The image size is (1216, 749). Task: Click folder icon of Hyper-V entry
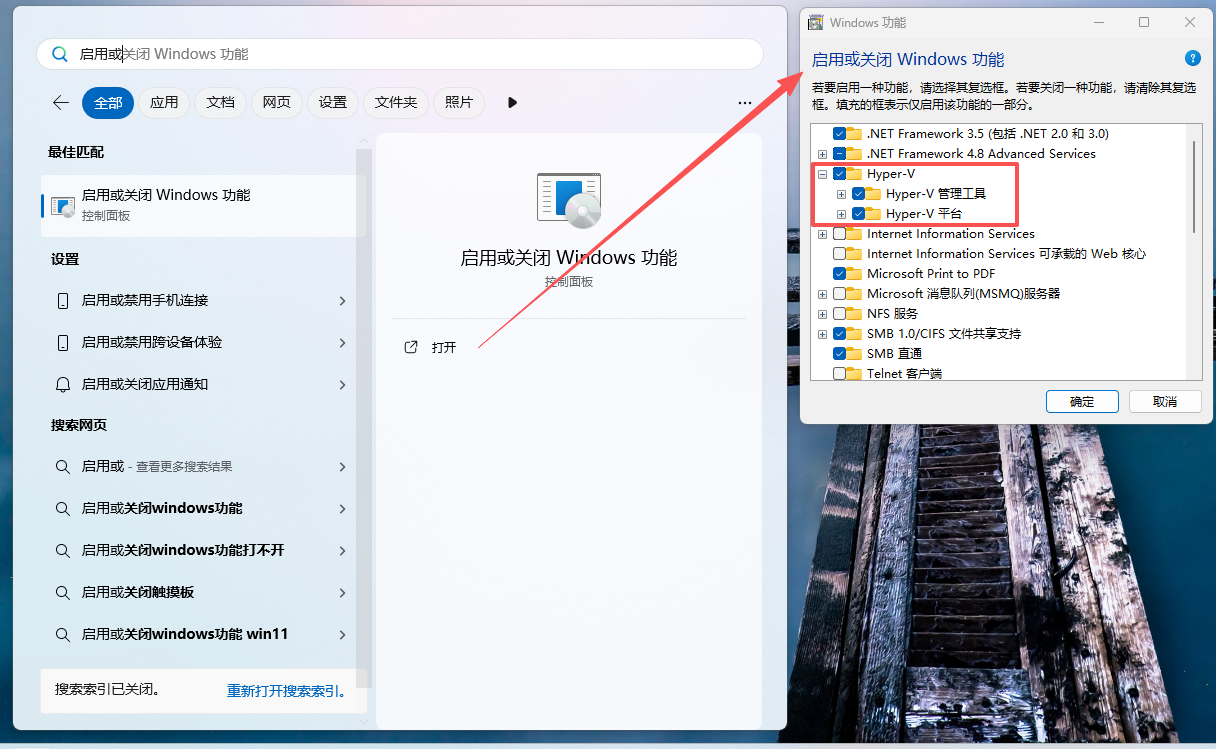click(855, 173)
